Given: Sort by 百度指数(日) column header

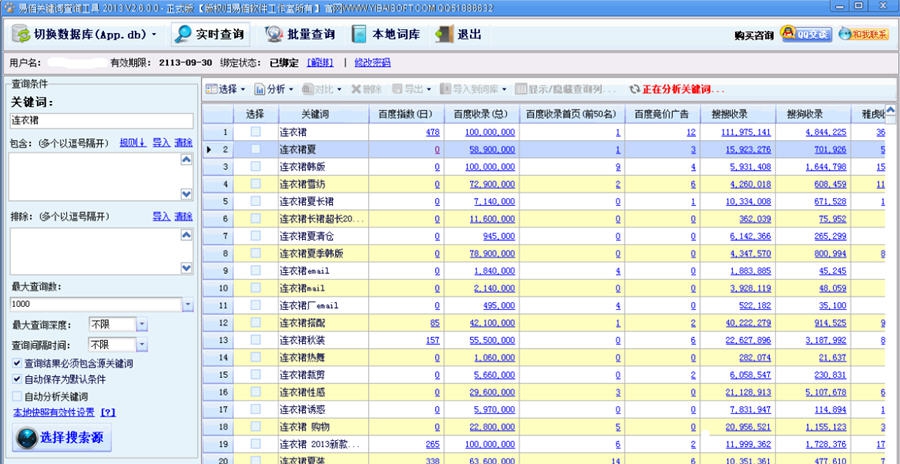Looking at the screenshot, I should 406,114.
